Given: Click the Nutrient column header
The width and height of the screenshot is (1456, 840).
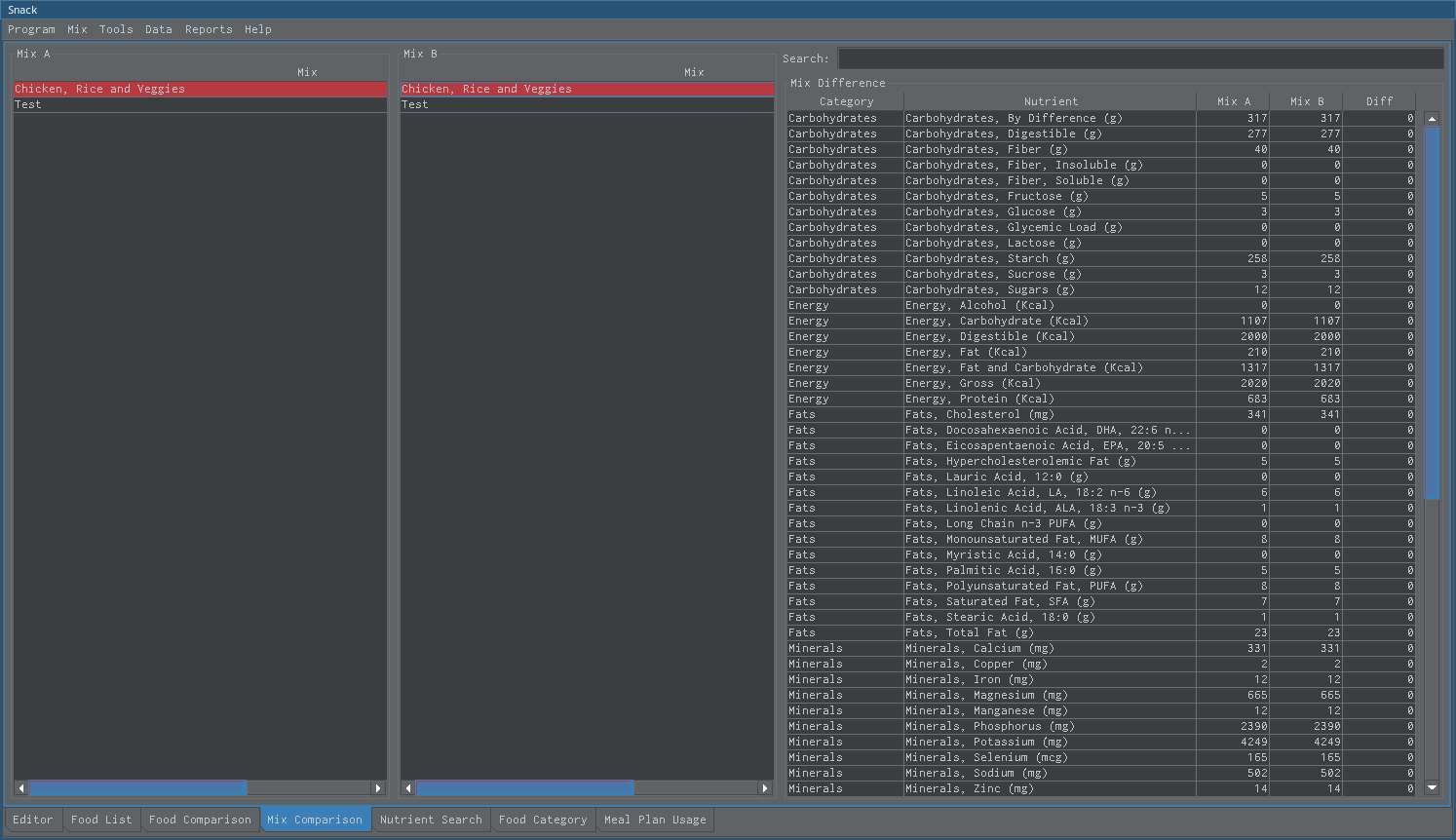Looking at the screenshot, I should click(x=1051, y=101).
